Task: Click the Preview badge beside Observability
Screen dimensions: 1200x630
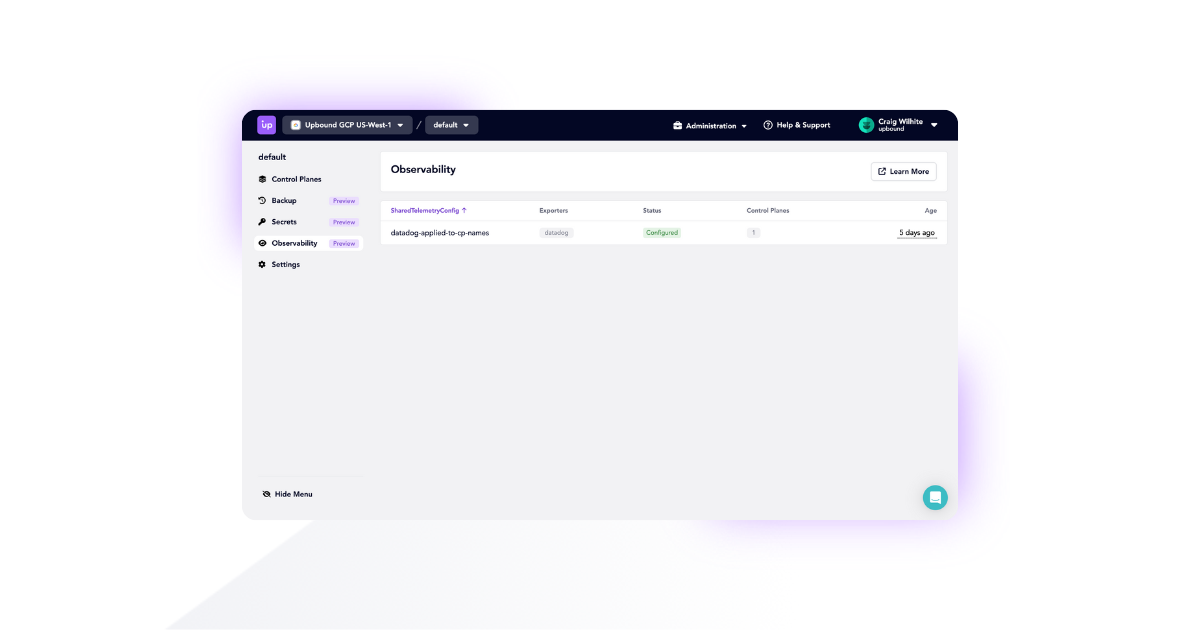Action: (x=344, y=243)
